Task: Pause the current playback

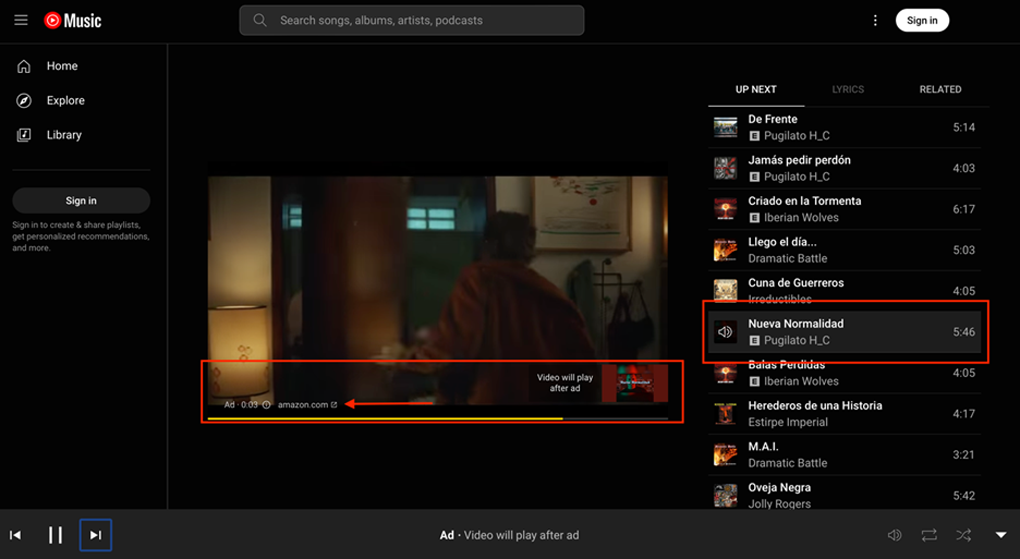Action: (56, 535)
